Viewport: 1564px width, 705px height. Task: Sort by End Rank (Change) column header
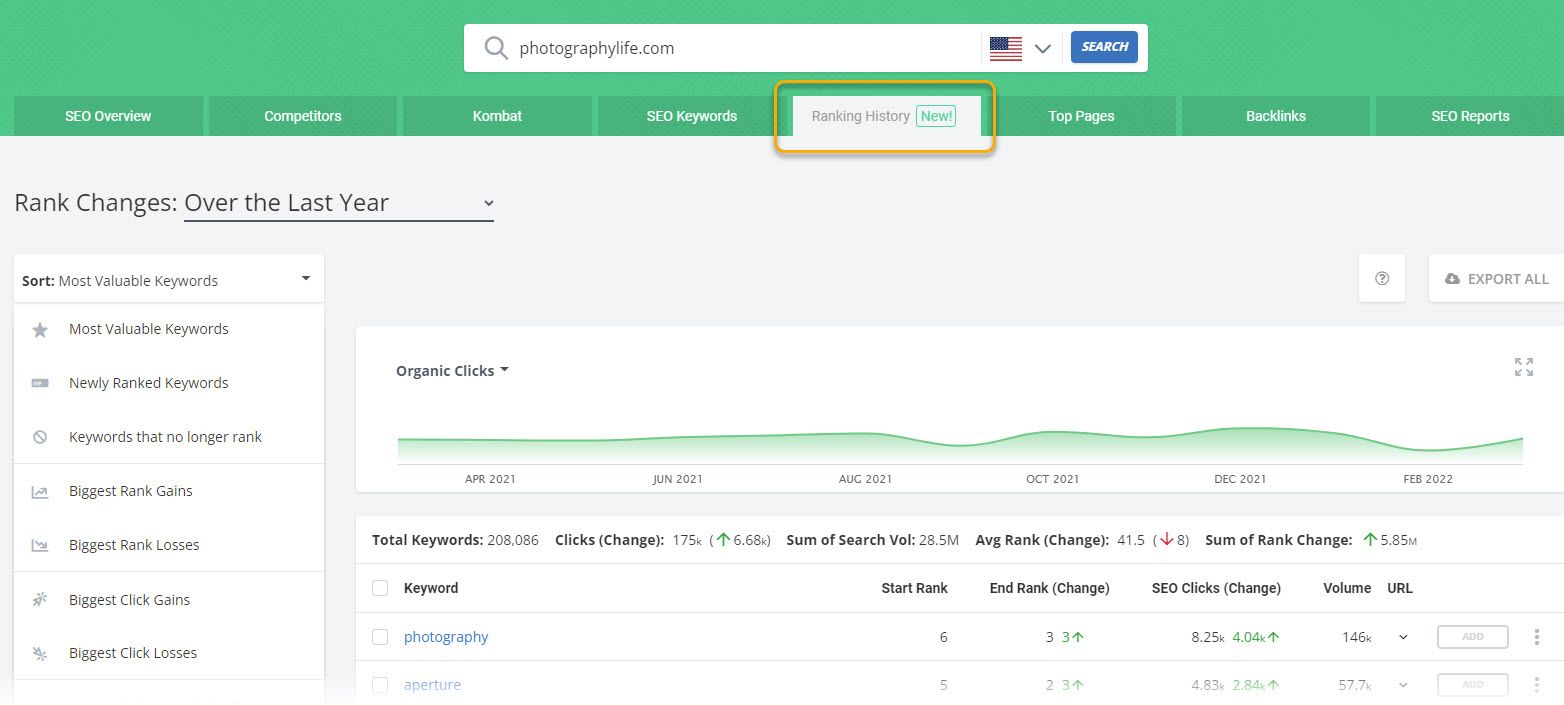(x=1050, y=588)
